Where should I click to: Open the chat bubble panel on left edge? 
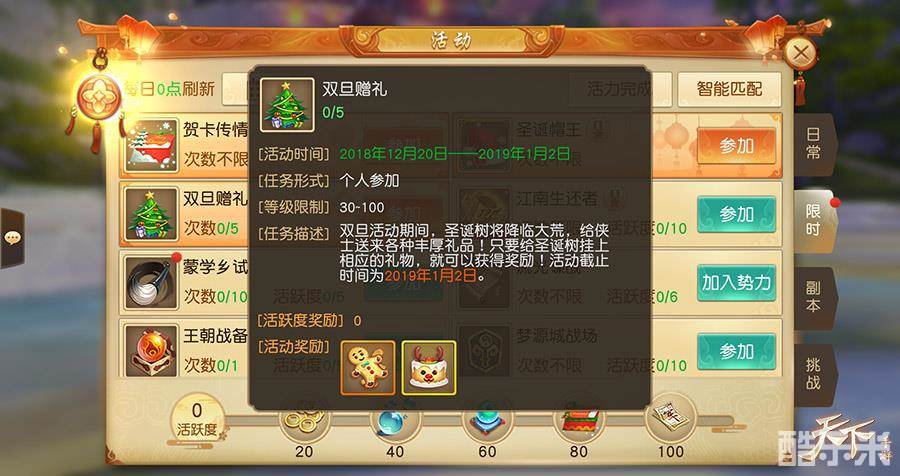11,238
